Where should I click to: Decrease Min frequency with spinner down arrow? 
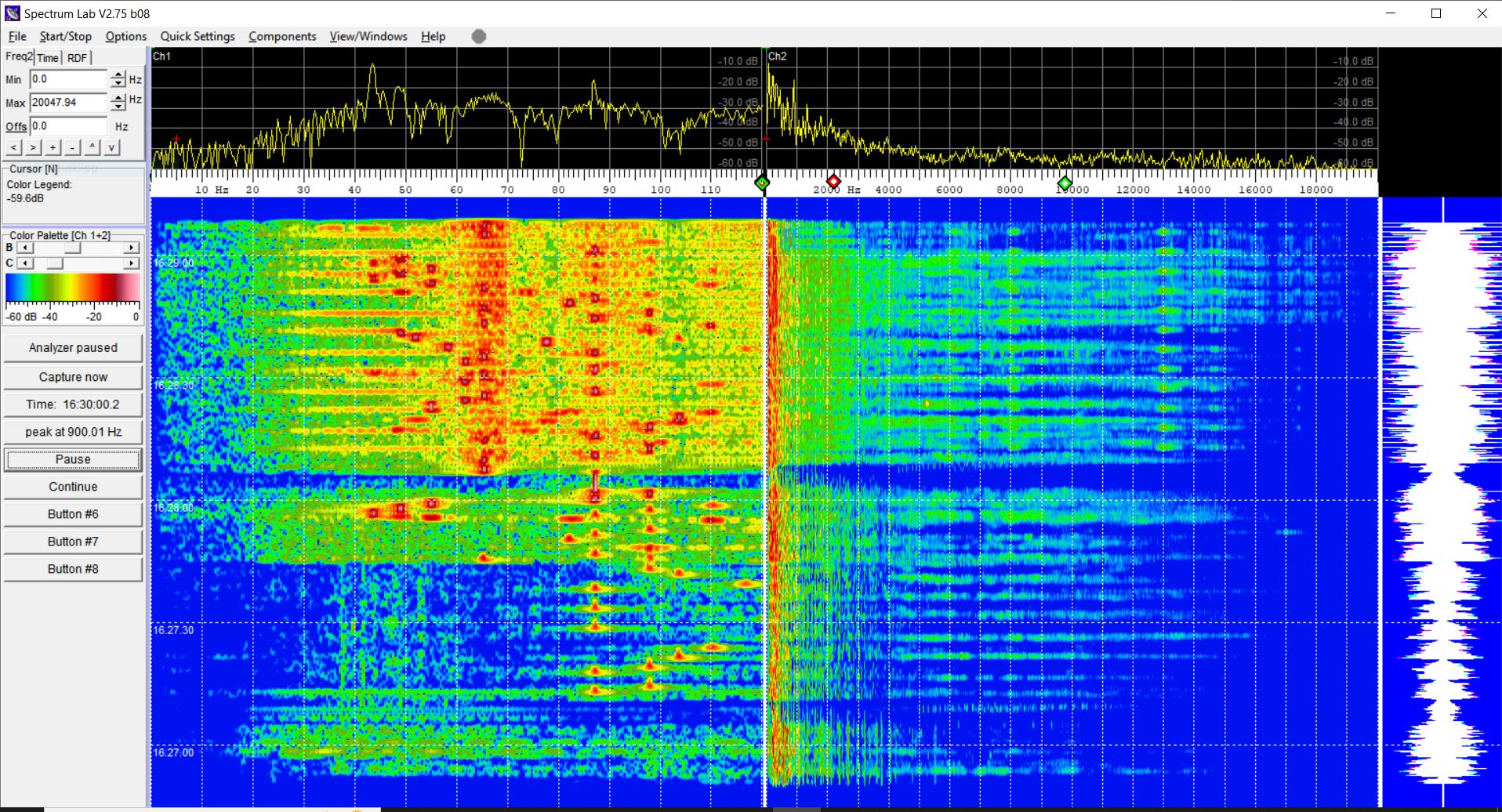pyautogui.click(x=118, y=83)
